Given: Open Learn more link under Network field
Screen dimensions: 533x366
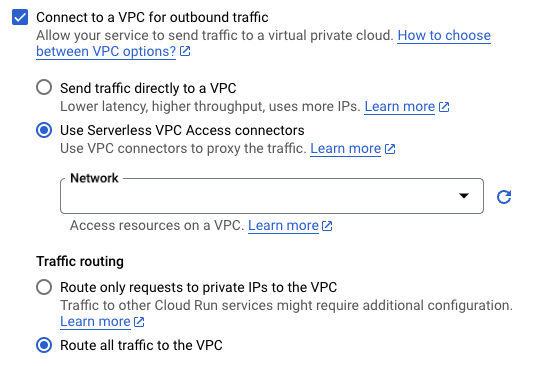Looking at the screenshot, I should [283, 226].
